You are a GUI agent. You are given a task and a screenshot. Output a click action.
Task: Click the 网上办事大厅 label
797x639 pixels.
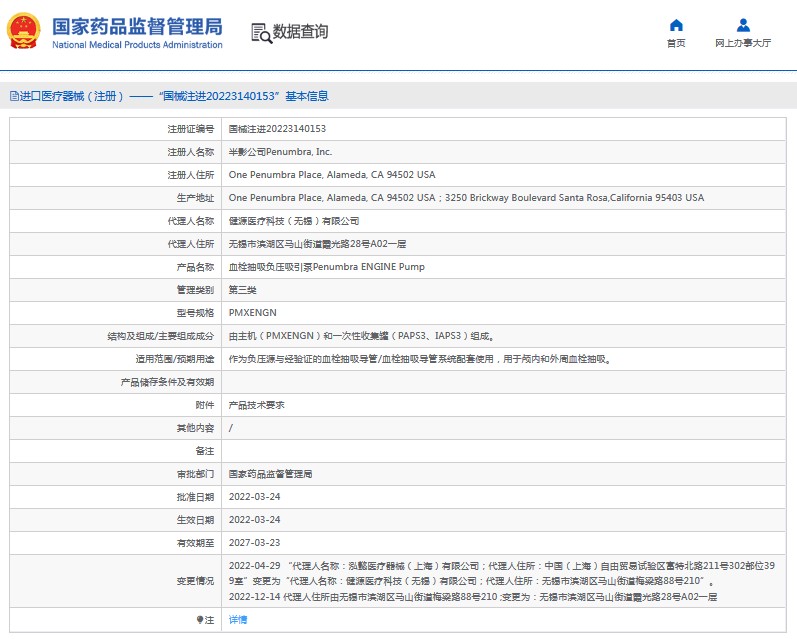pyautogui.click(x=743, y=43)
